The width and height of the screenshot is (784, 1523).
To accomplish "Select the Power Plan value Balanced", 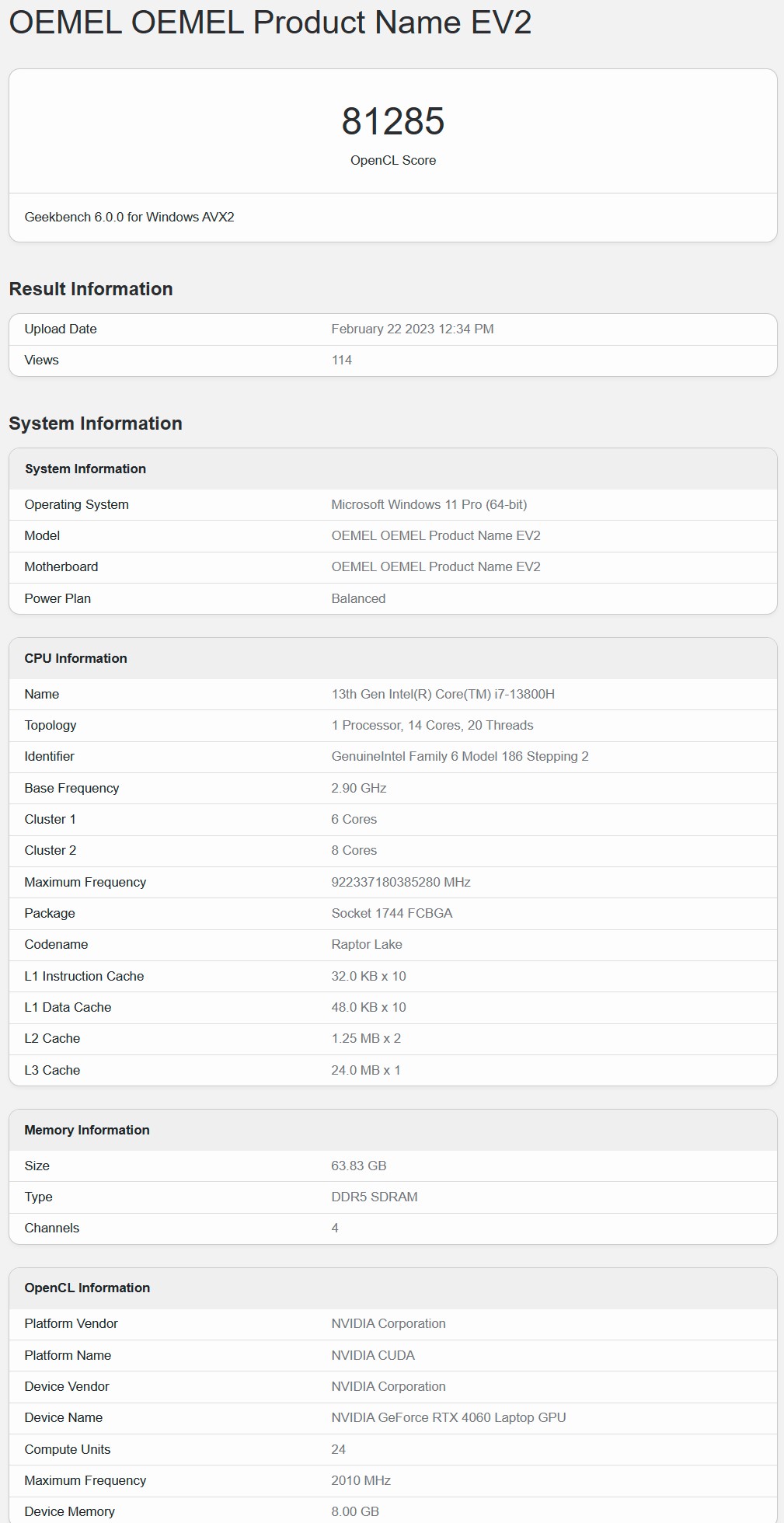I will 358,598.
